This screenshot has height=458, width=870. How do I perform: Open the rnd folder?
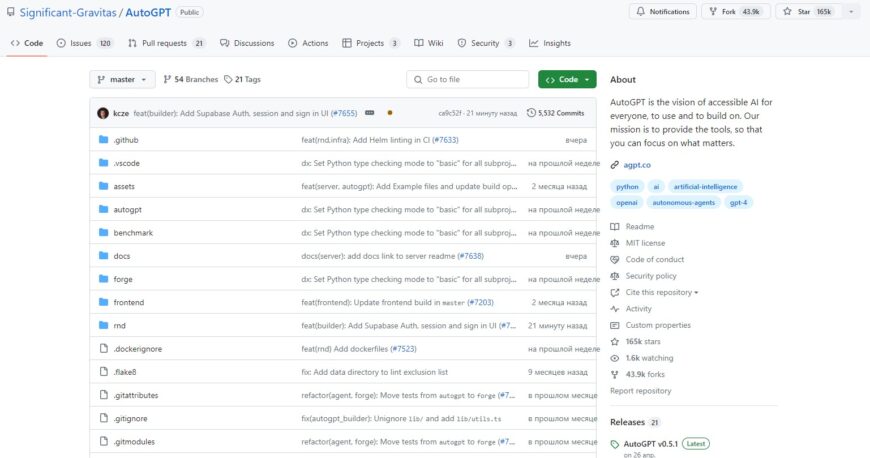(120, 325)
